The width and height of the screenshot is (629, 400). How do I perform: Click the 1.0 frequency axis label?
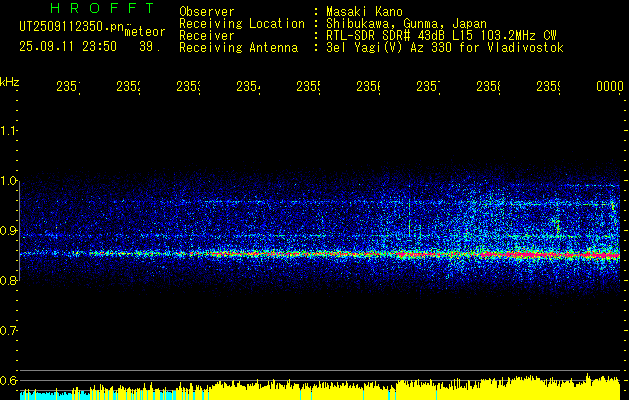click(x=8, y=181)
